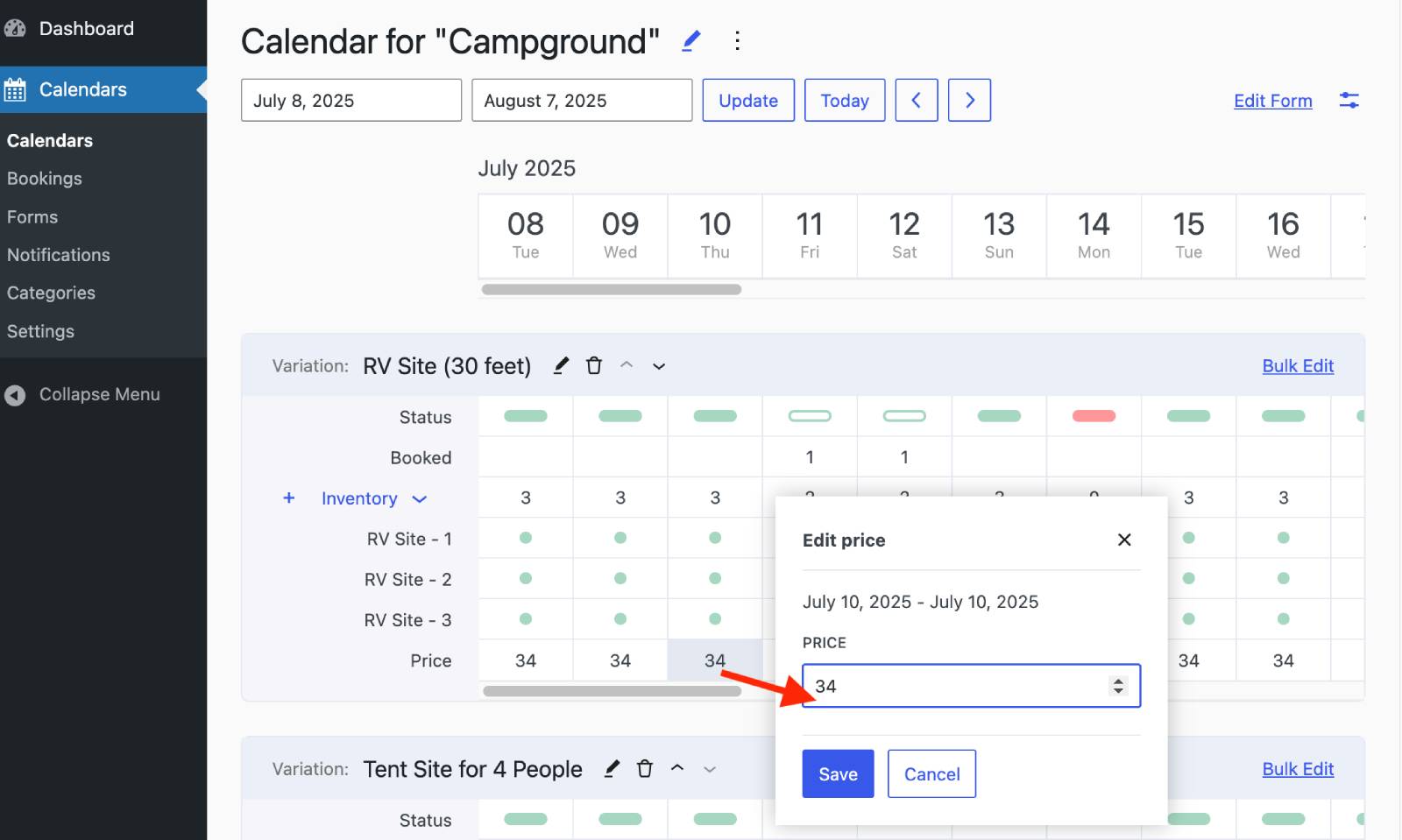Edit the Campground calendar title pencil icon
Viewport: 1402px width, 840px height.
click(x=691, y=41)
